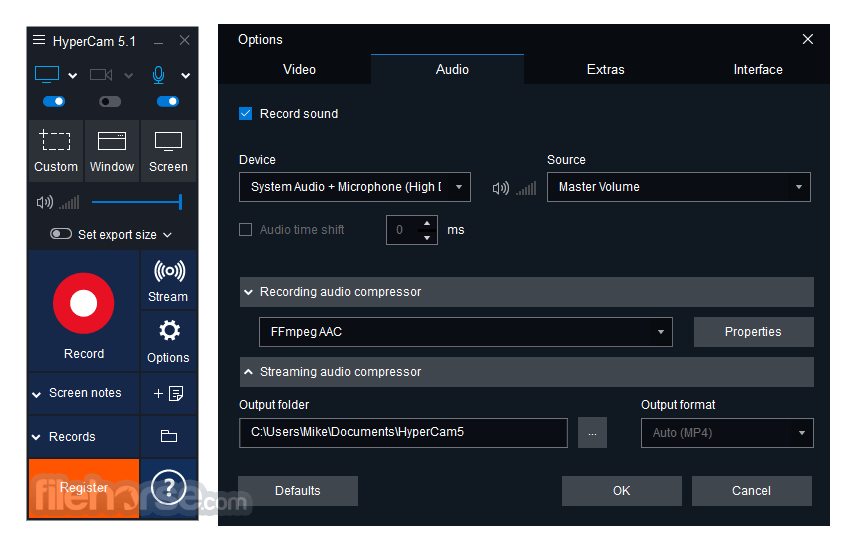This screenshot has height=546, width=853.
Task: Mute speaker icon in HyperCam panel
Action: point(45,202)
